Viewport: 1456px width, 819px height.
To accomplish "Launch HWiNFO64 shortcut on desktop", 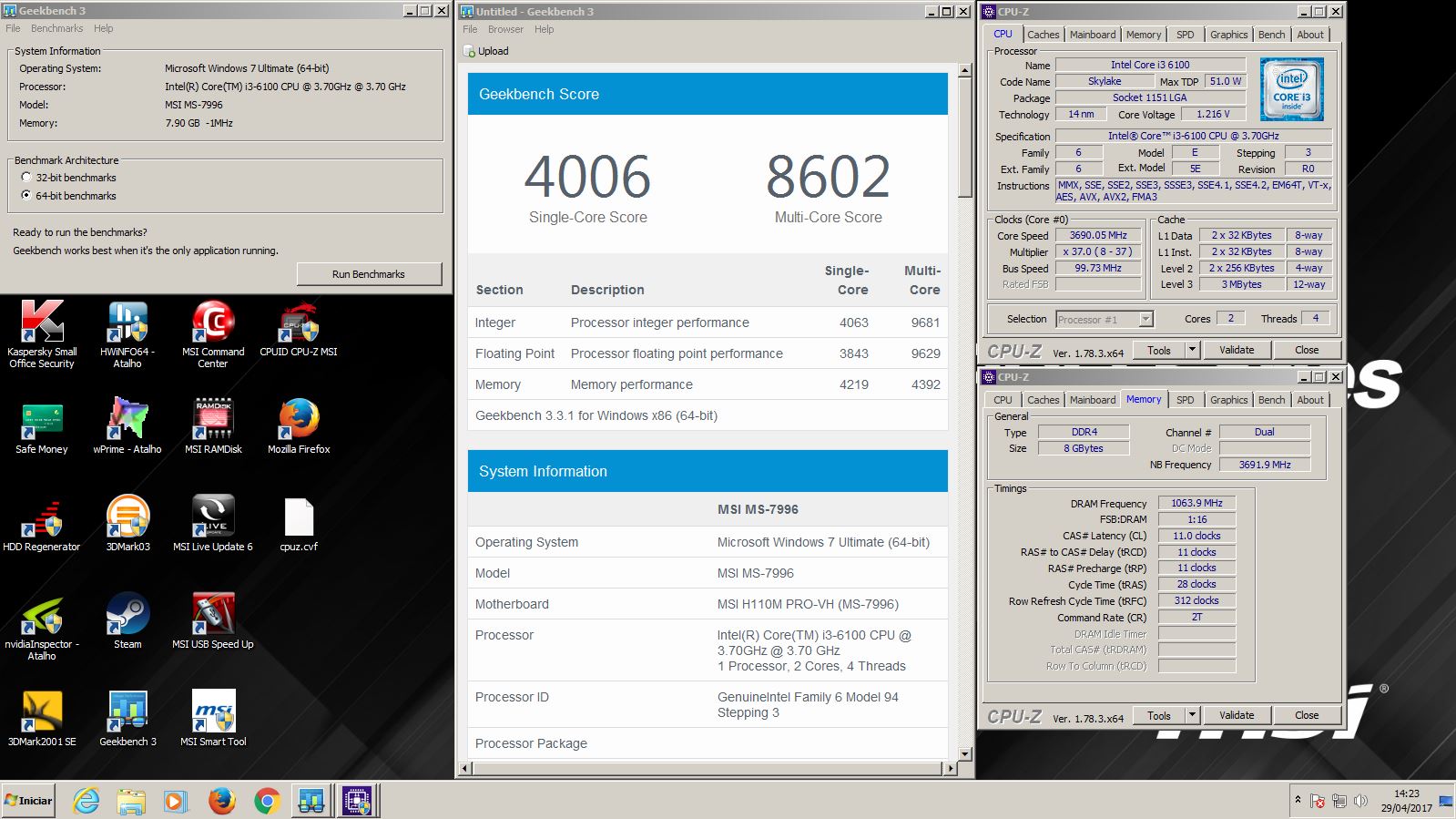I will pos(127,333).
